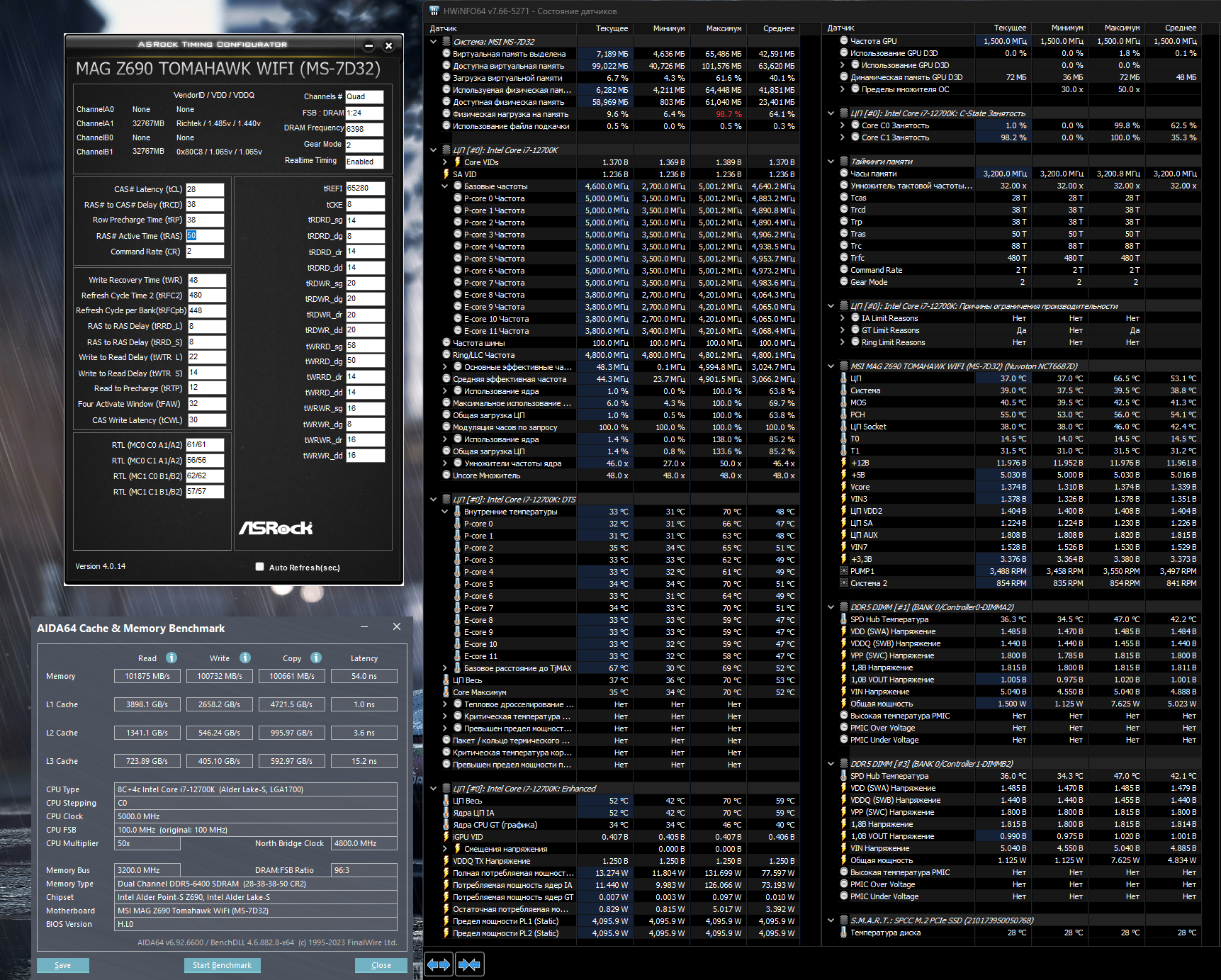Image resolution: width=1221 pixels, height=980 pixels.
Task: Click the Среднее column header in right HWiNFO panel
Action: pos(1173,28)
